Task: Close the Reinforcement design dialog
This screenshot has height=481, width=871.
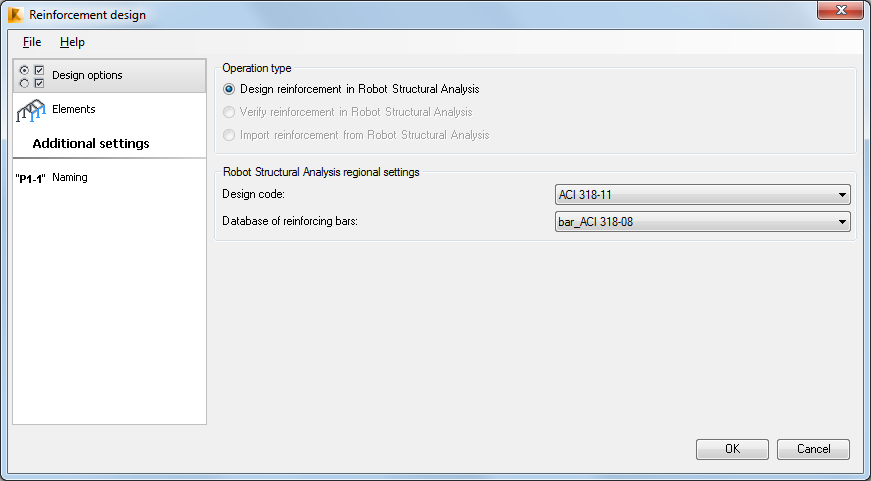Action: point(840,11)
